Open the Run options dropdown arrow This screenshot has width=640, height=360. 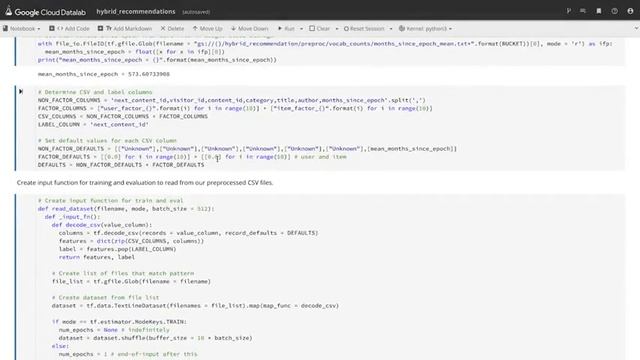301,29
